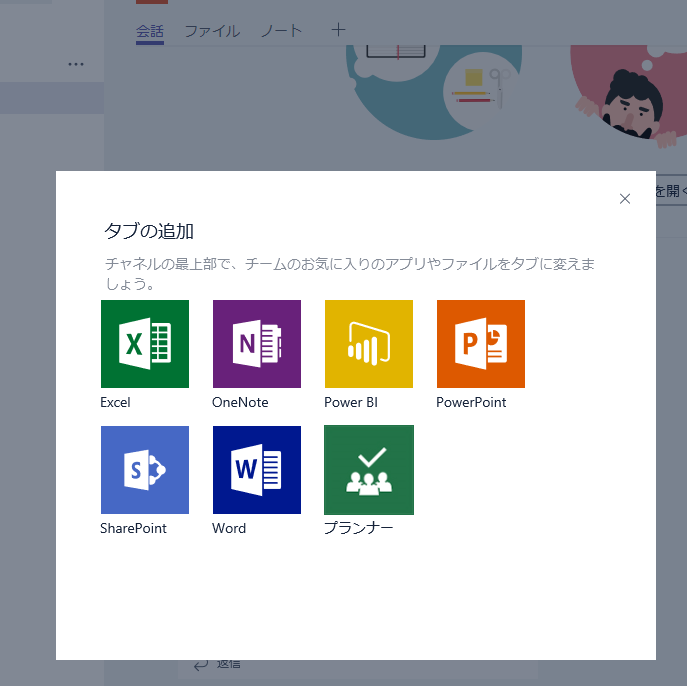Select the Power BI tile
The width and height of the screenshot is (687, 686).
tap(369, 344)
